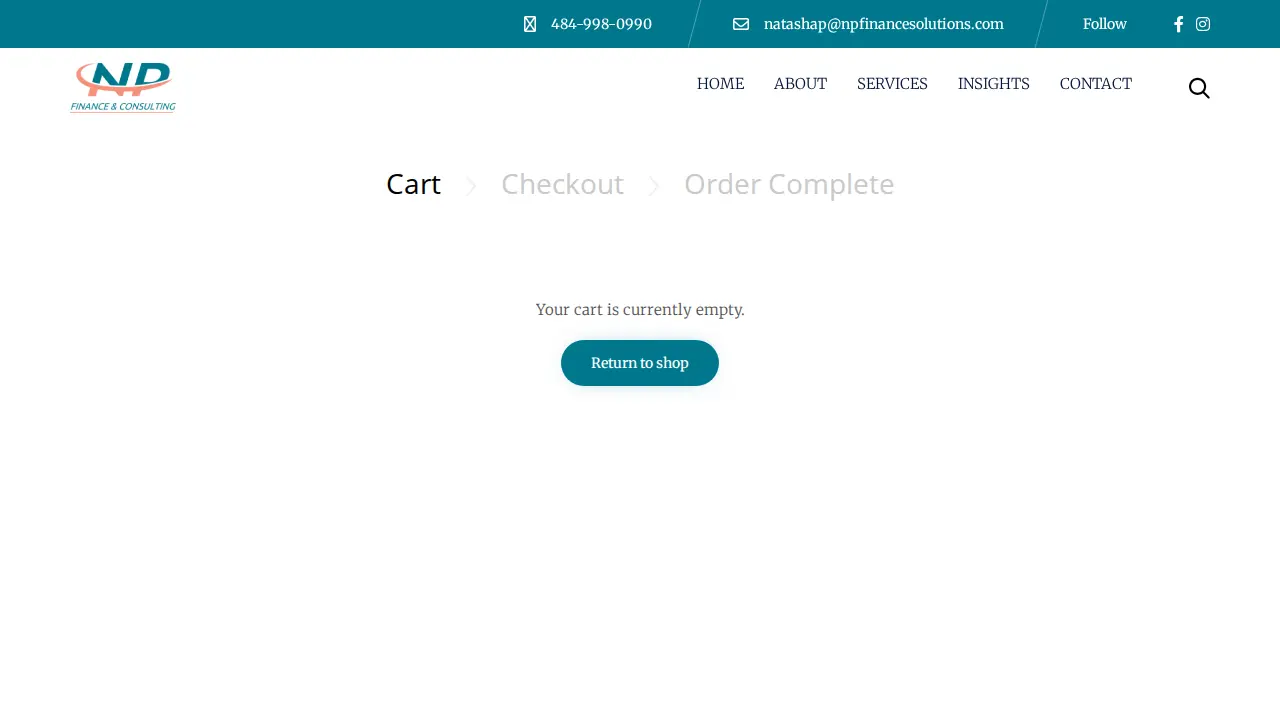Click the envelope email icon
Viewport: 1280px width, 720px height.
tap(741, 24)
